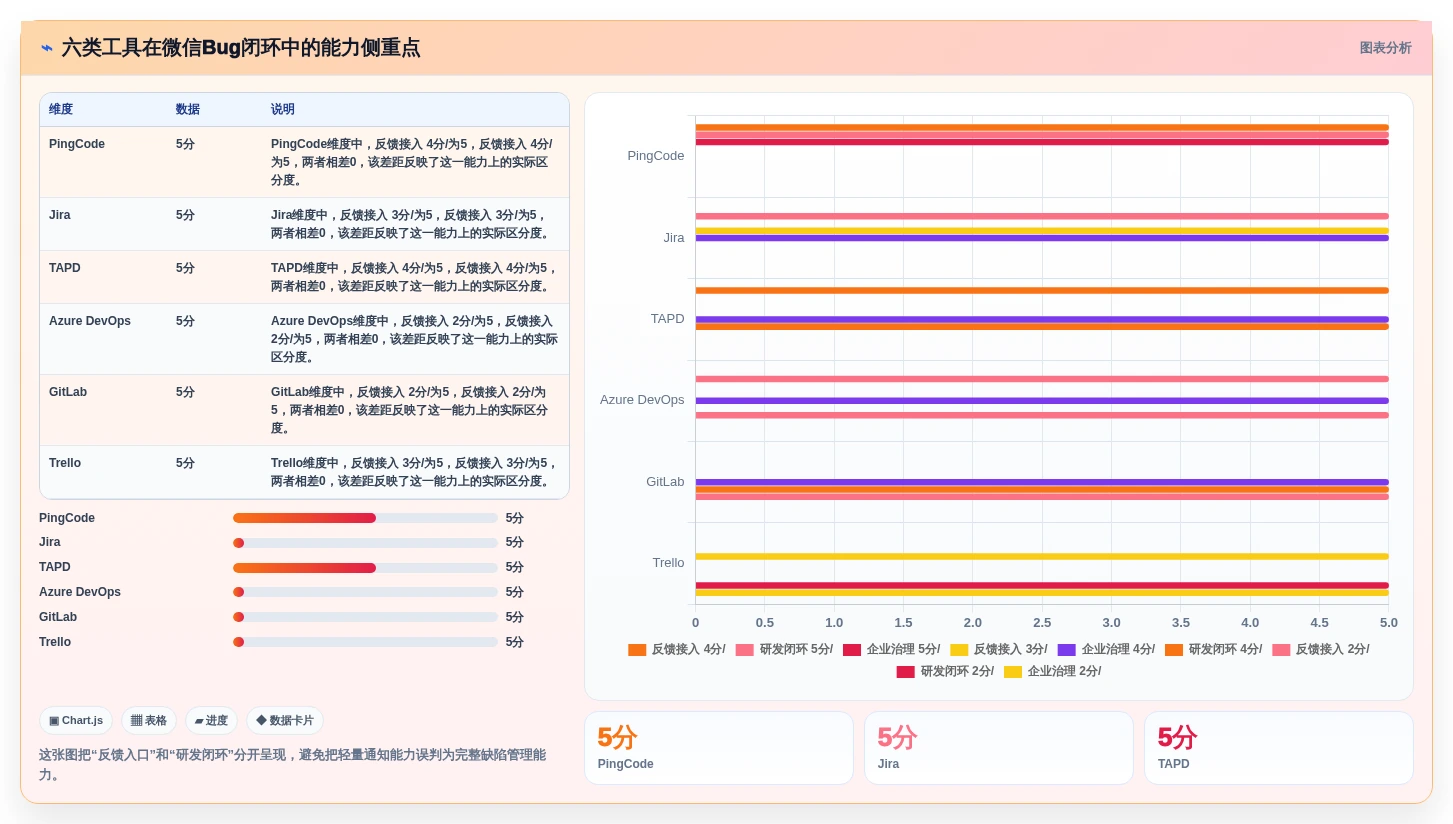The width and height of the screenshot is (1453, 824).
Task: Click the description text starting Azure DevOps维度中
Action: click(x=414, y=339)
